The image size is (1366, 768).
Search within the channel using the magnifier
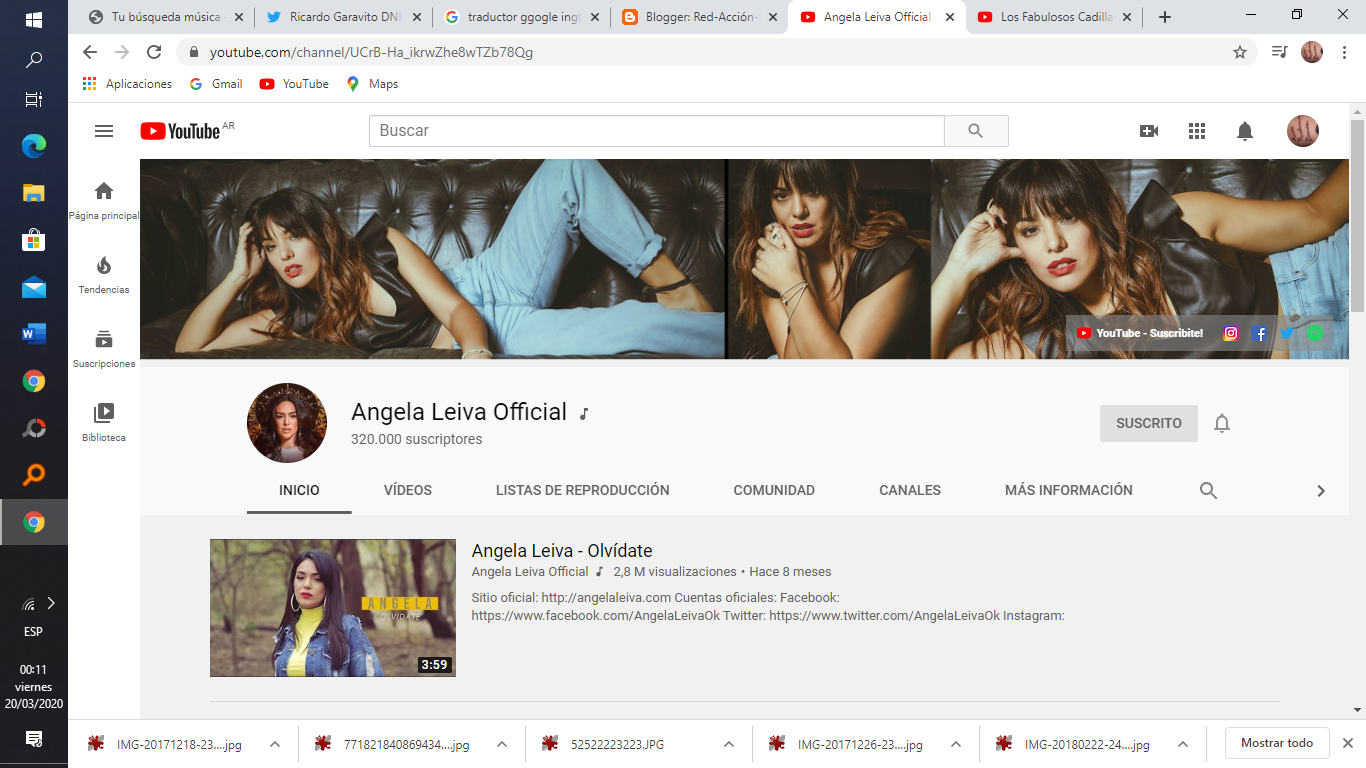pyautogui.click(x=1208, y=490)
